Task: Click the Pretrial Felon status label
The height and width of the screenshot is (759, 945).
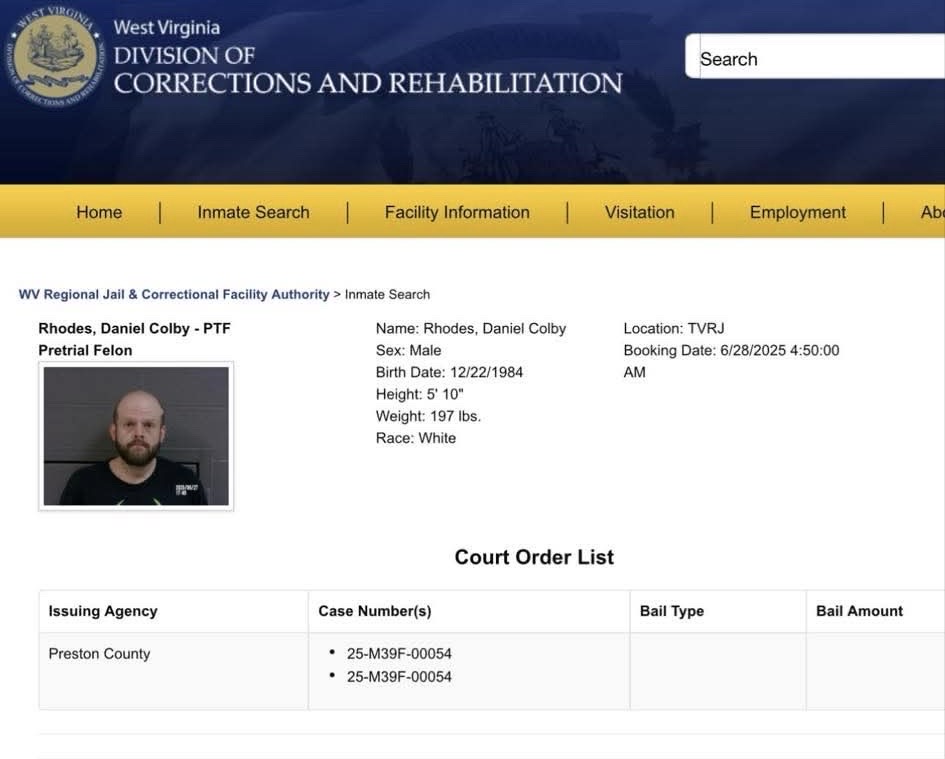Action: tap(85, 350)
